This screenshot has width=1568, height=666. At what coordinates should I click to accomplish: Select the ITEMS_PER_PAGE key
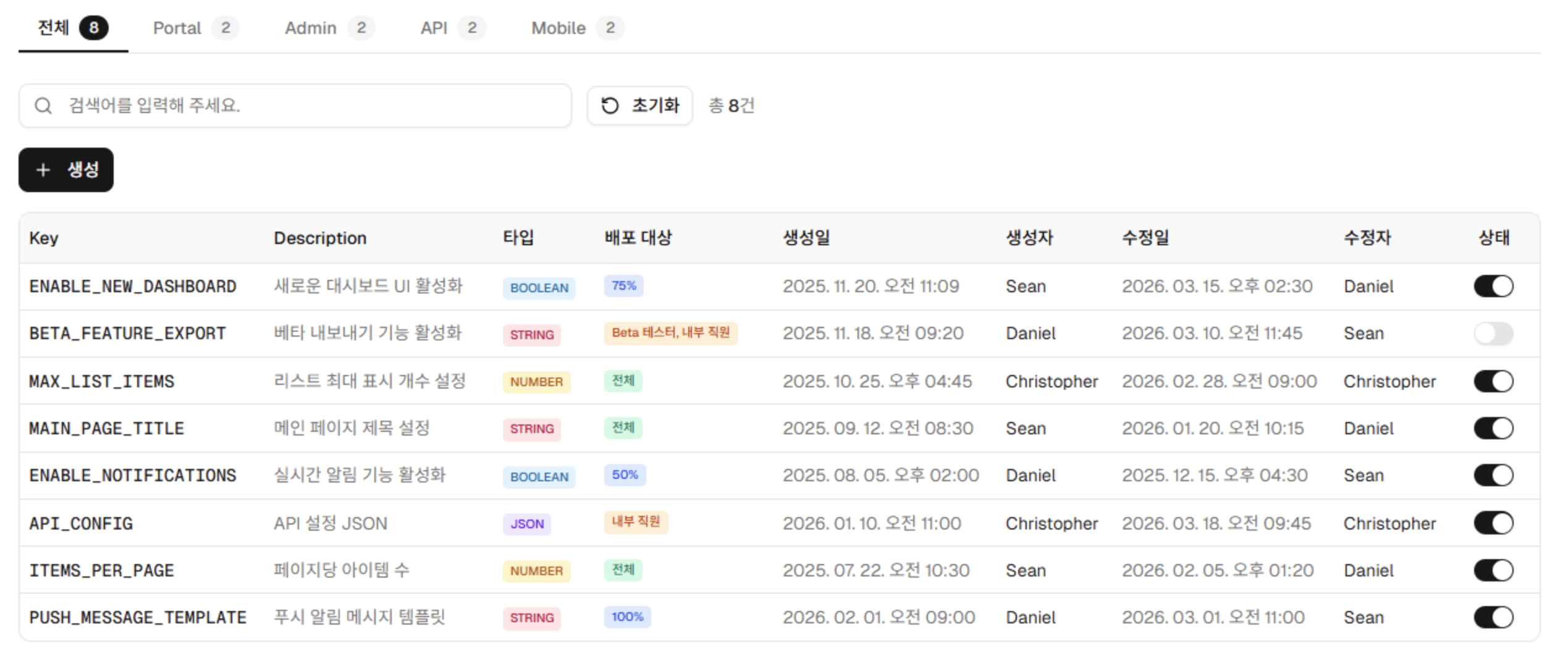101,571
